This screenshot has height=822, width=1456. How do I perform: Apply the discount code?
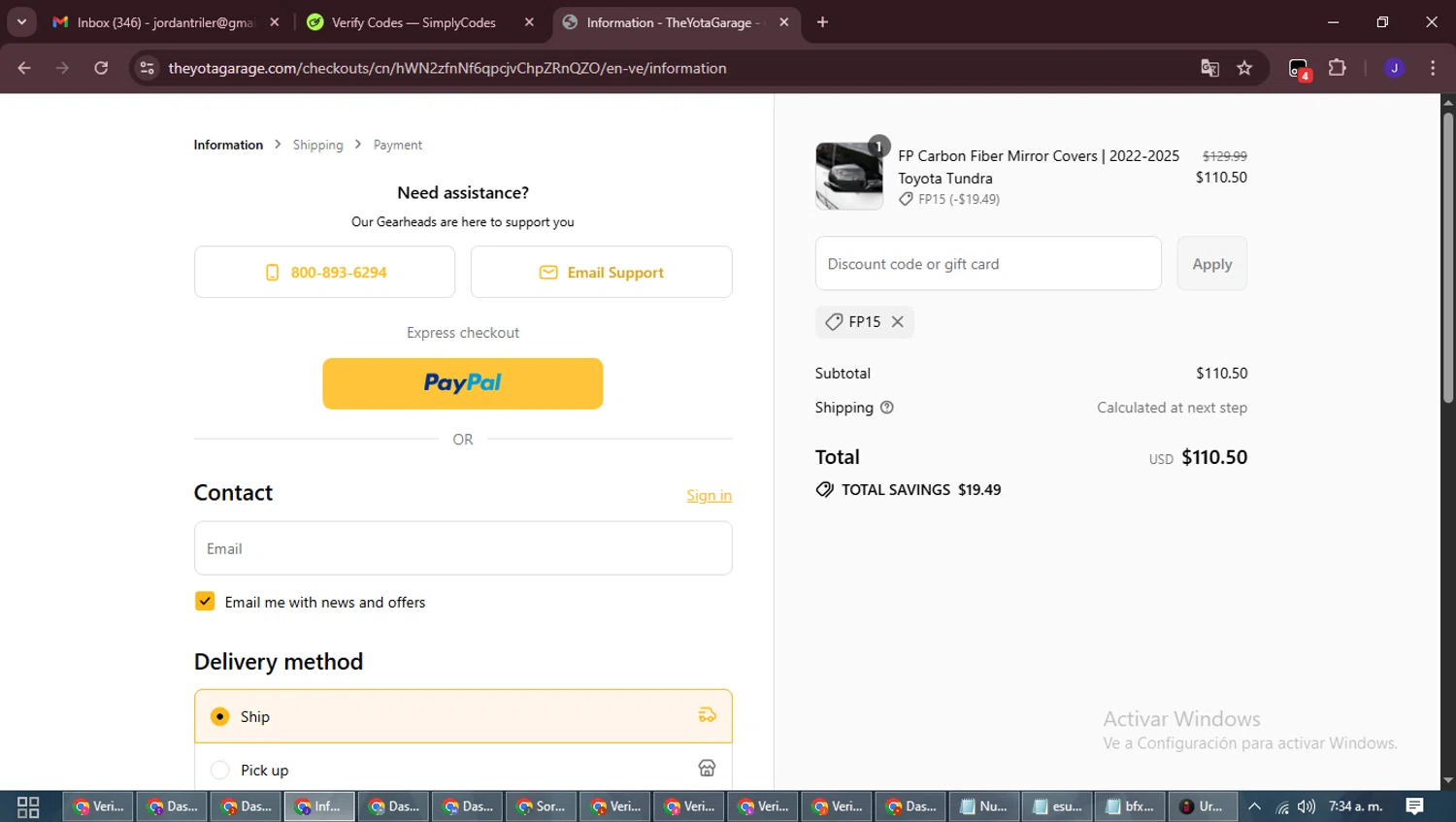pos(1211,263)
